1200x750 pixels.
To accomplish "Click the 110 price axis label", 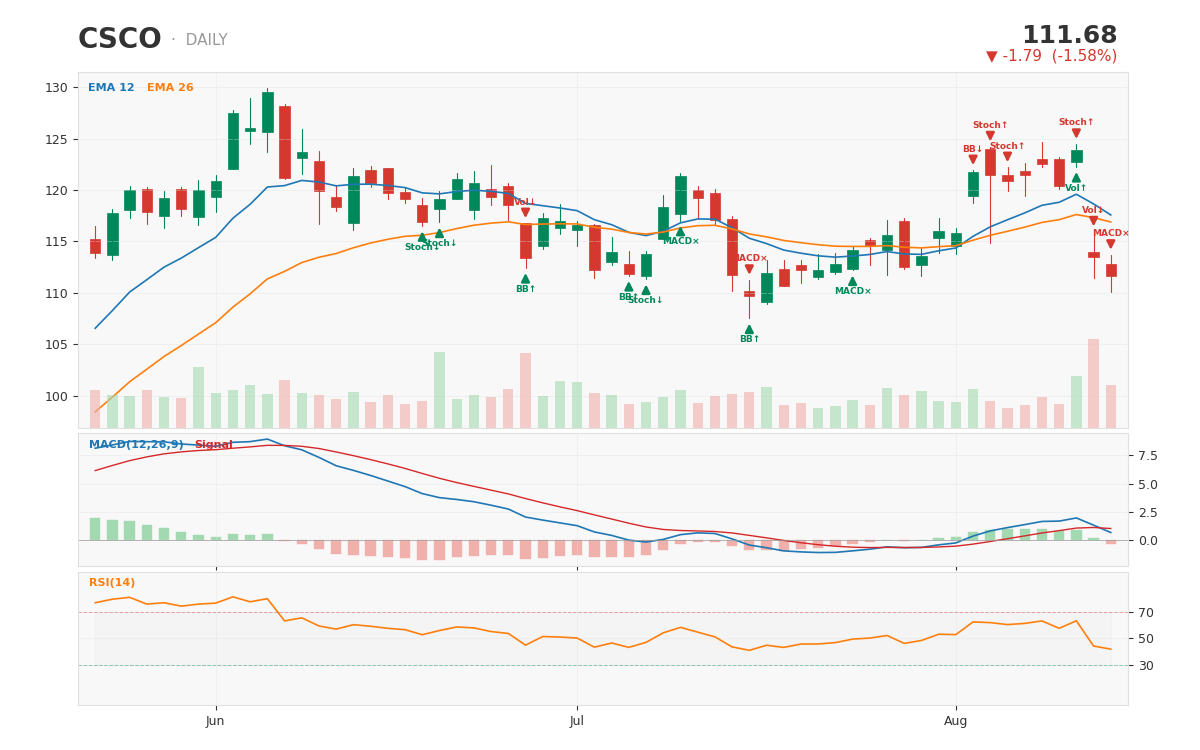I will click(x=56, y=293).
